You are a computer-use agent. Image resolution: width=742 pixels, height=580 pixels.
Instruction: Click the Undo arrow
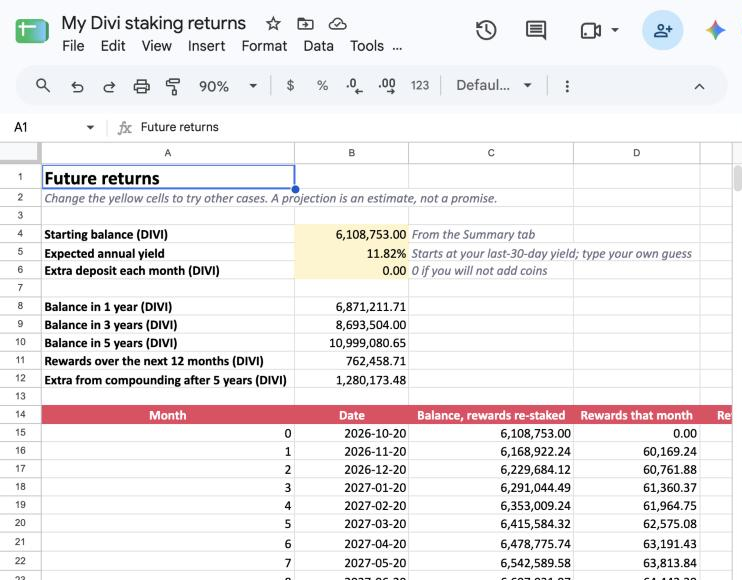click(x=77, y=87)
